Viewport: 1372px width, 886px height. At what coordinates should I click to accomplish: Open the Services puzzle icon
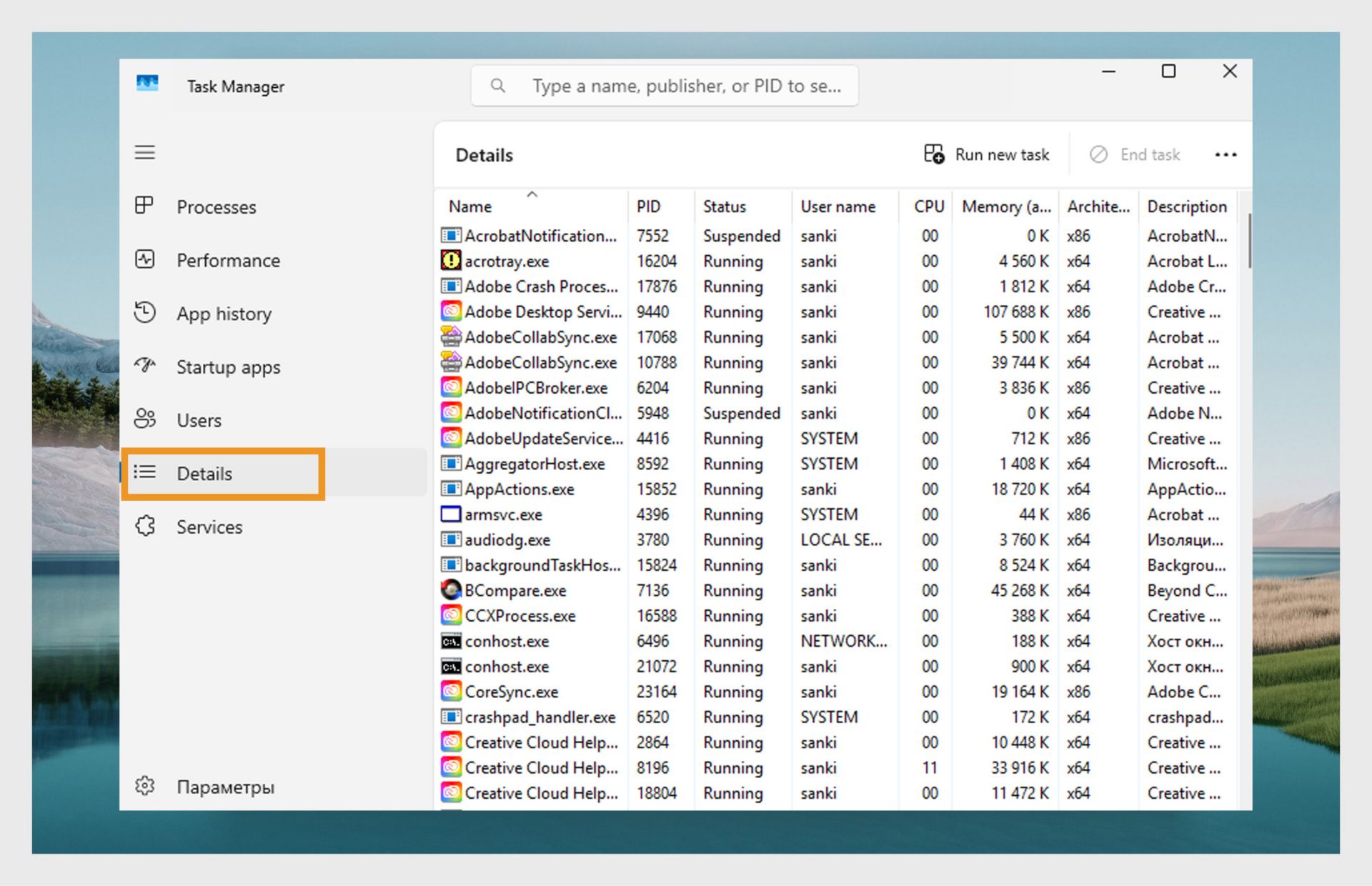(x=145, y=527)
